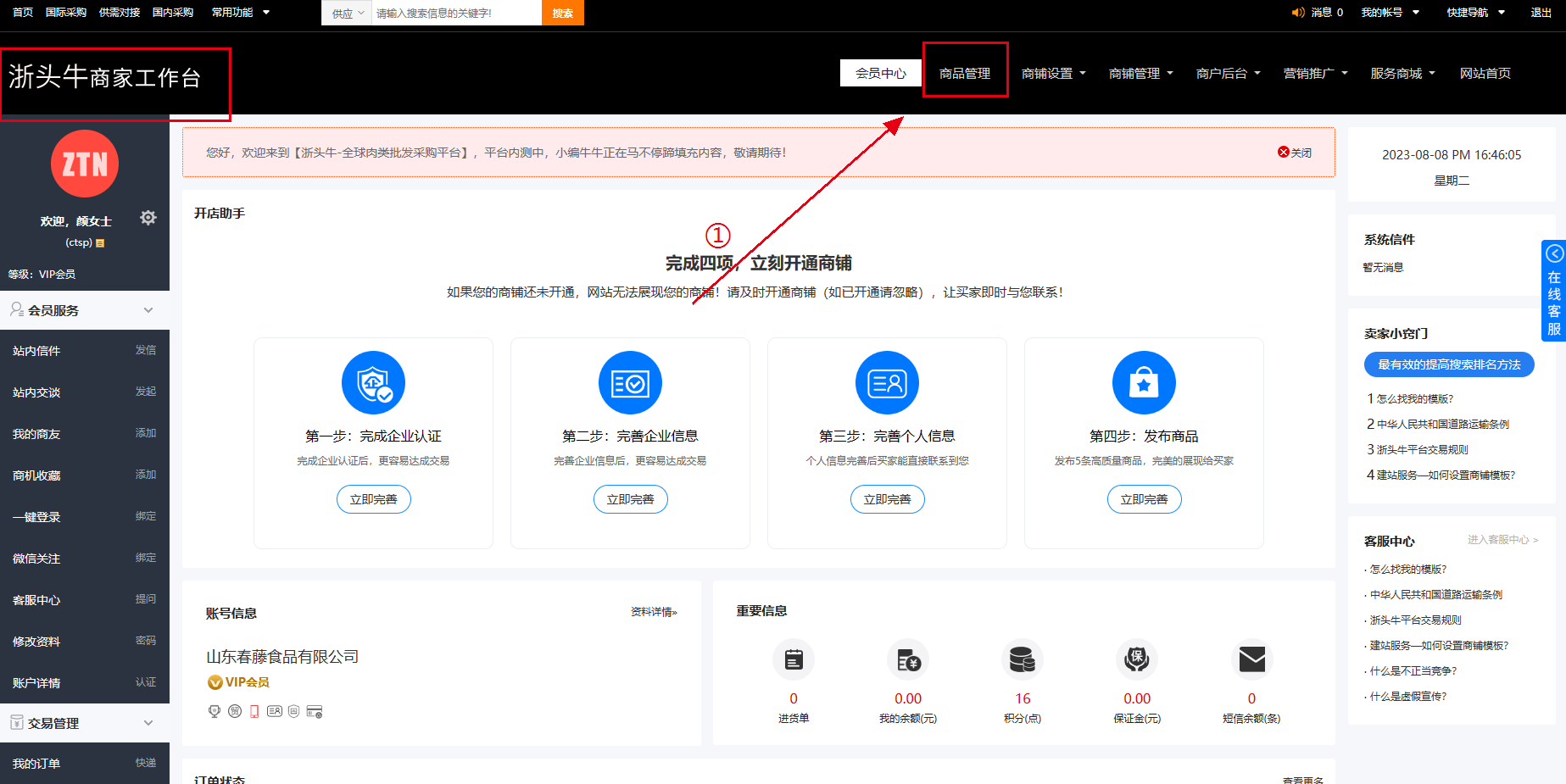Click 密码 next to 修改资料
The height and width of the screenshot is (784, 1566).
(x=146, y=641)
